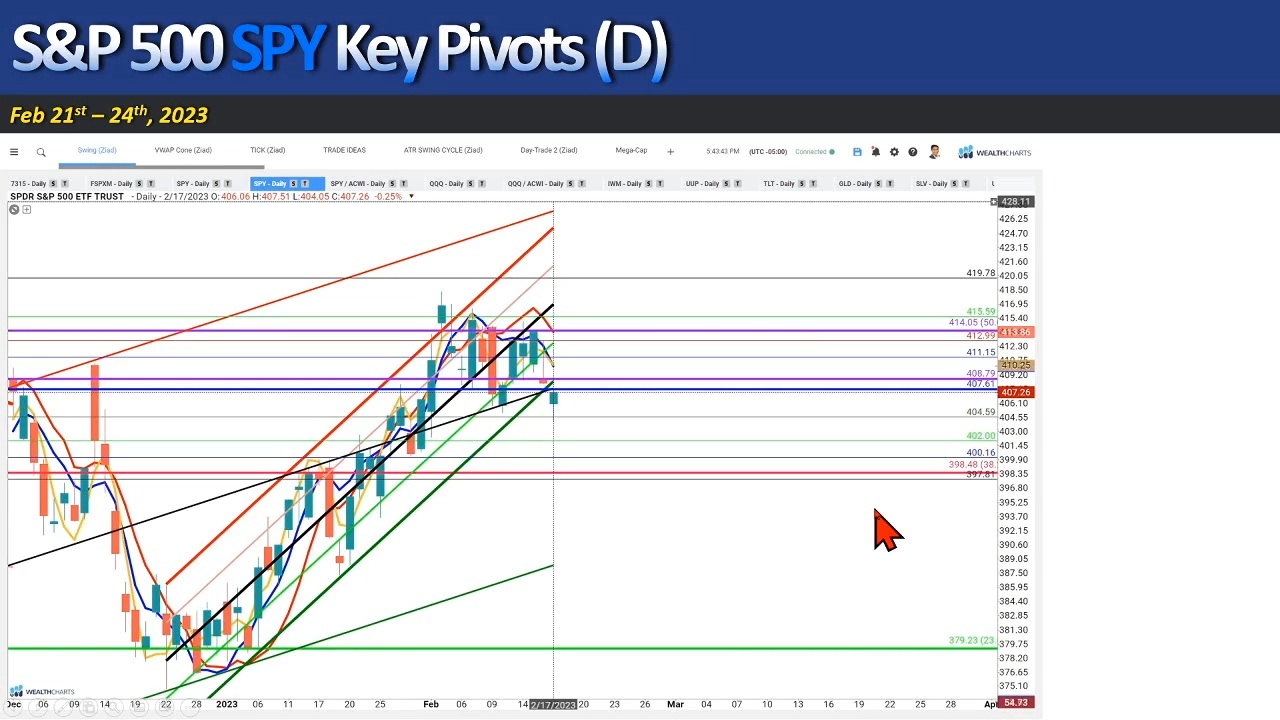Click the 419.78 pivot level label

pos(981,273)
